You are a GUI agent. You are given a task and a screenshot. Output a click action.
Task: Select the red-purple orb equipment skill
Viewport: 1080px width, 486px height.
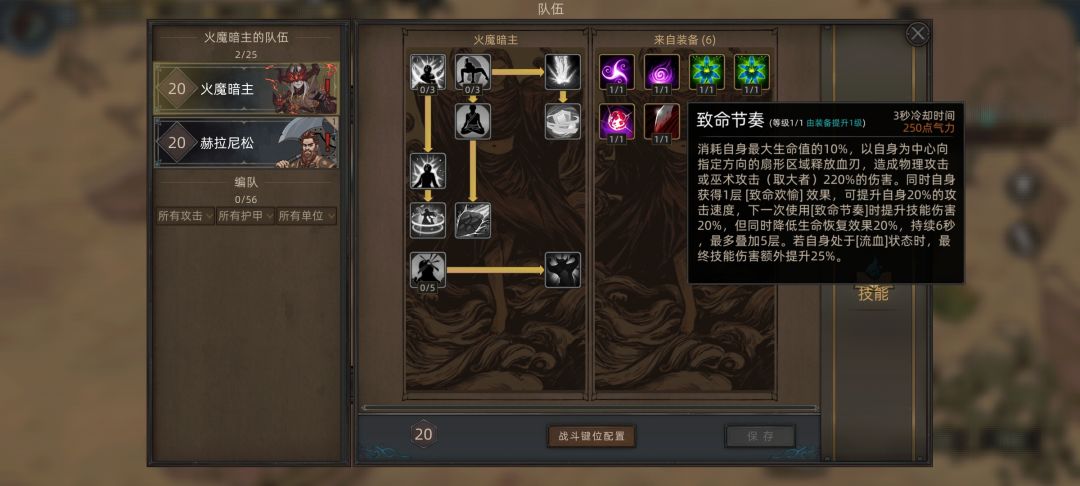tap(616, 121)
